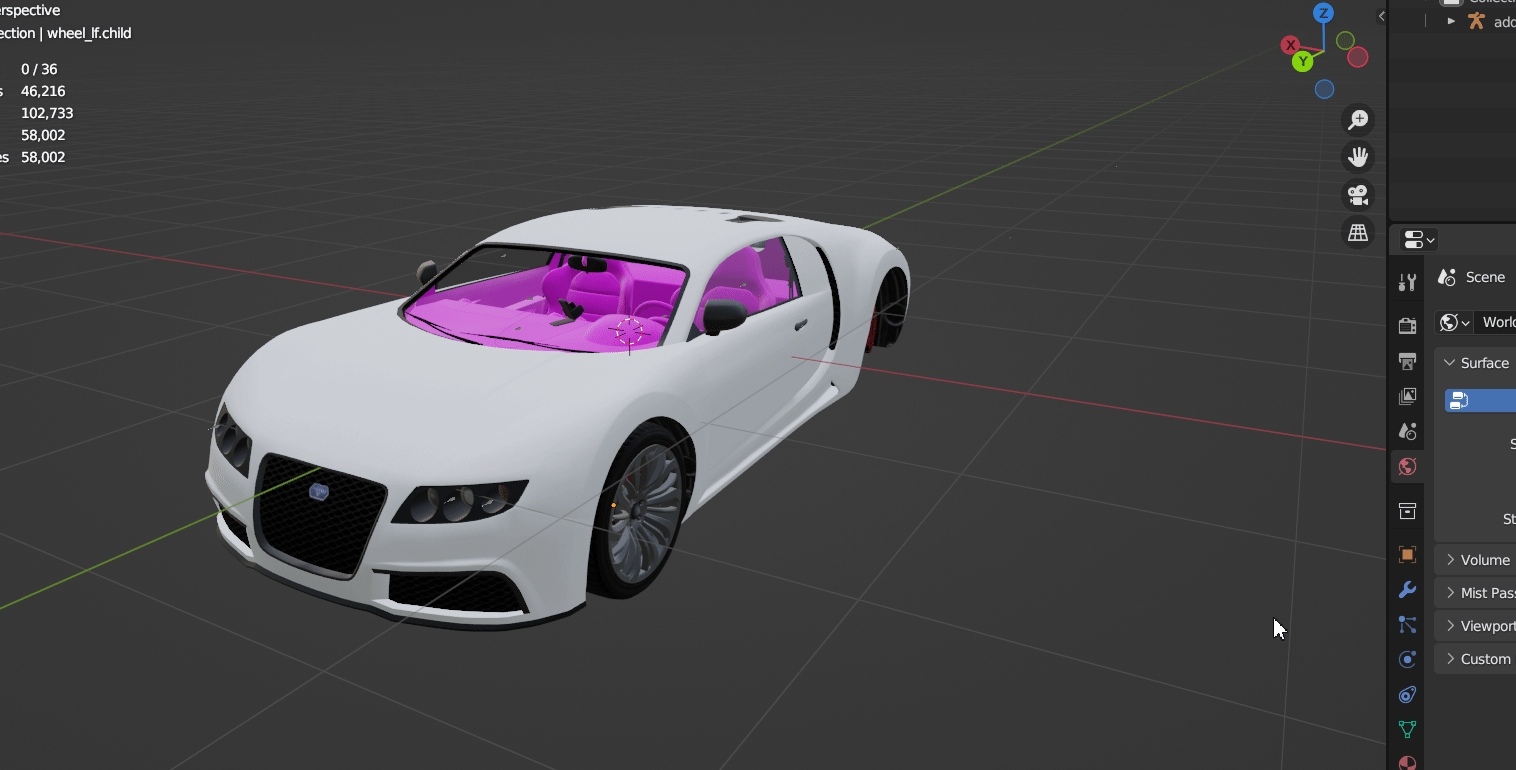Viewport: 1516px width, 770px height.
Task: Open the Physics properties tab
Action: click(x=1407, y=660)
